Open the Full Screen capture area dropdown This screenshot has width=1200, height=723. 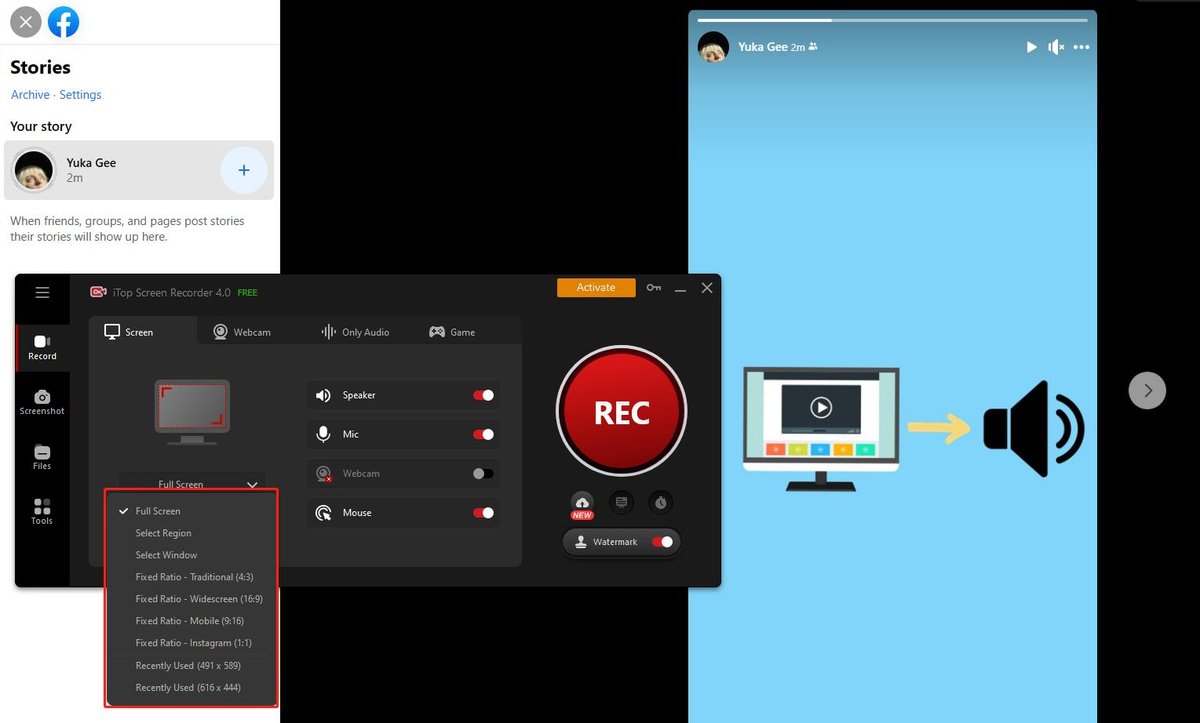(x=192, y=484)
